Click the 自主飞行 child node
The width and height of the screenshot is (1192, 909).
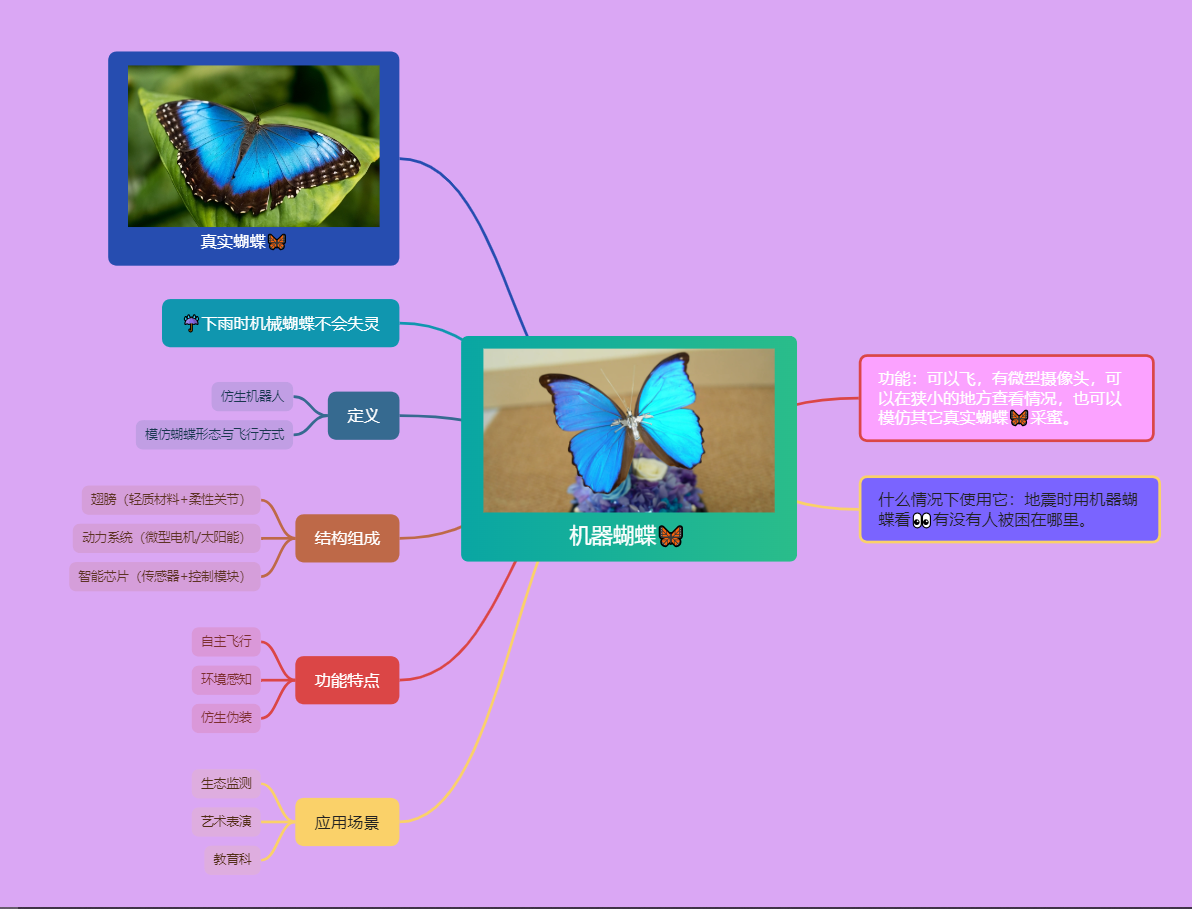[226, 641]
